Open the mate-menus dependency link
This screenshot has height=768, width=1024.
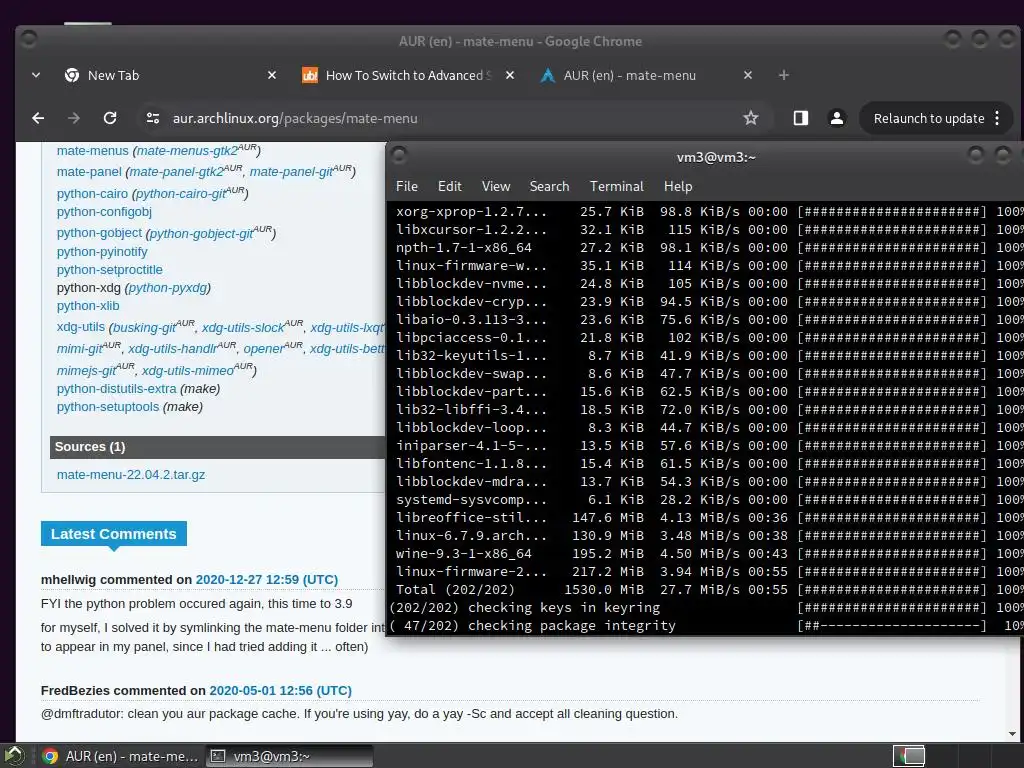[x=92, y=151]
